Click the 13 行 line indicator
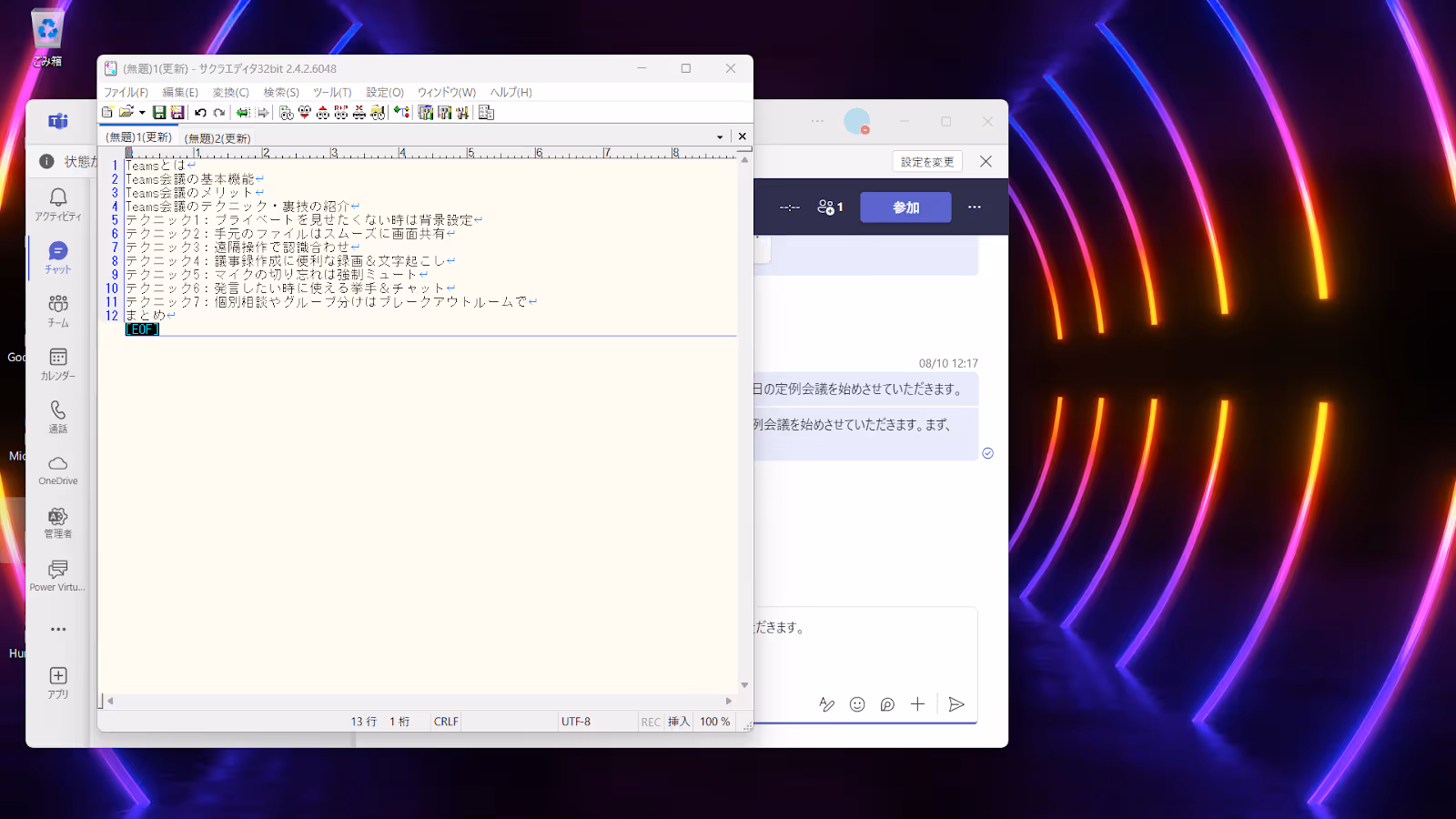Image resolution: width=1456 pixels, height=819 pixels. (x=364, y=722)
